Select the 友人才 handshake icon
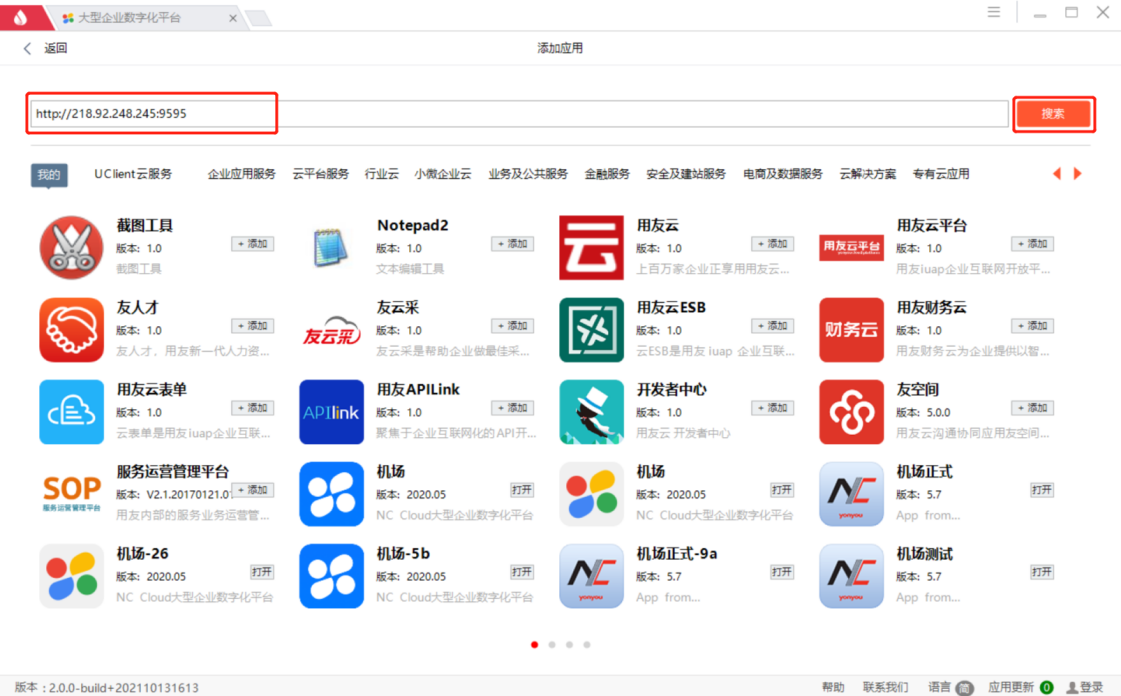The height and width of the screenshot is (696, 1121). pos(71,329)
